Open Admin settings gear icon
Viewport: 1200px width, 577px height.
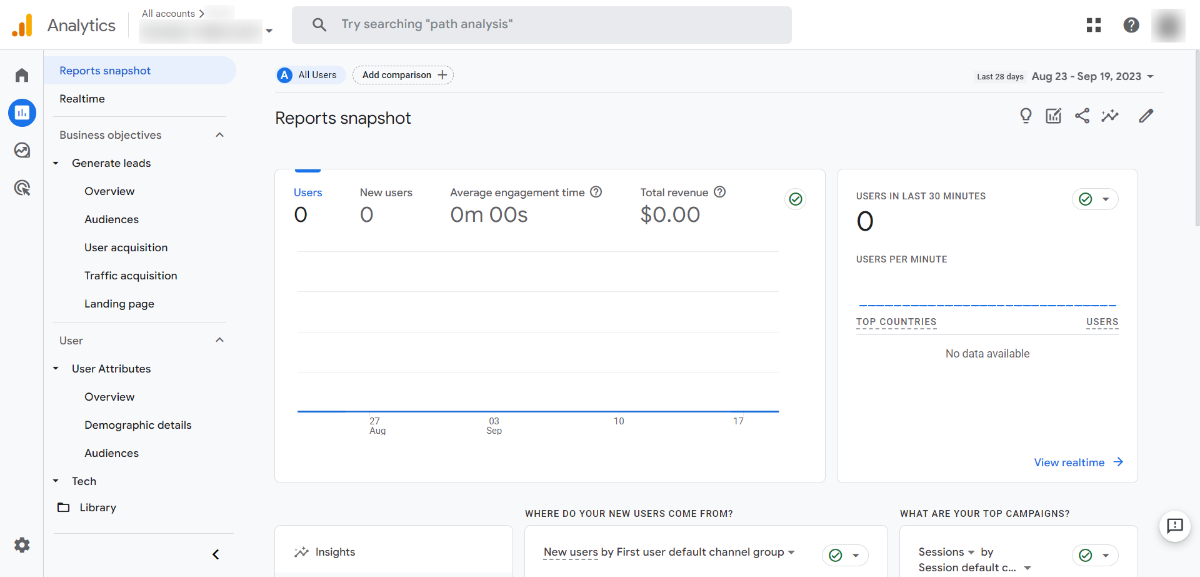click(x=21, y=545)
